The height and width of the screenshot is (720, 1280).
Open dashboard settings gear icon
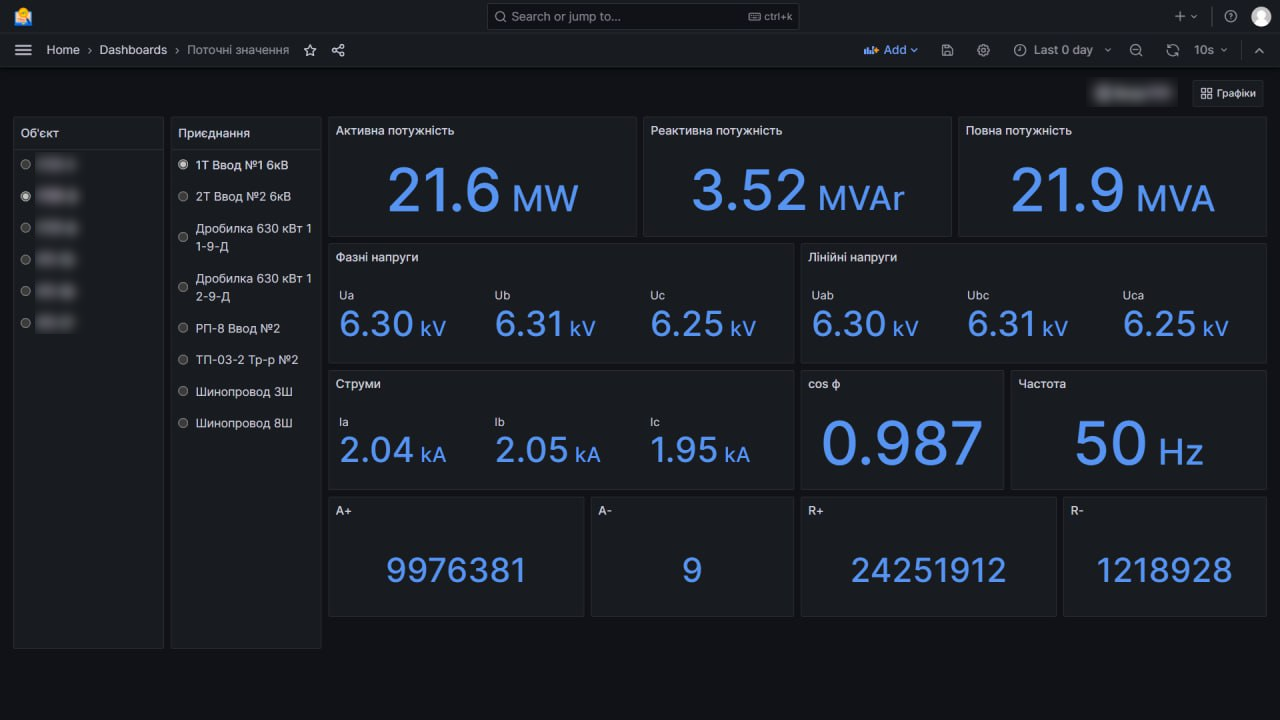pos(983,50)
